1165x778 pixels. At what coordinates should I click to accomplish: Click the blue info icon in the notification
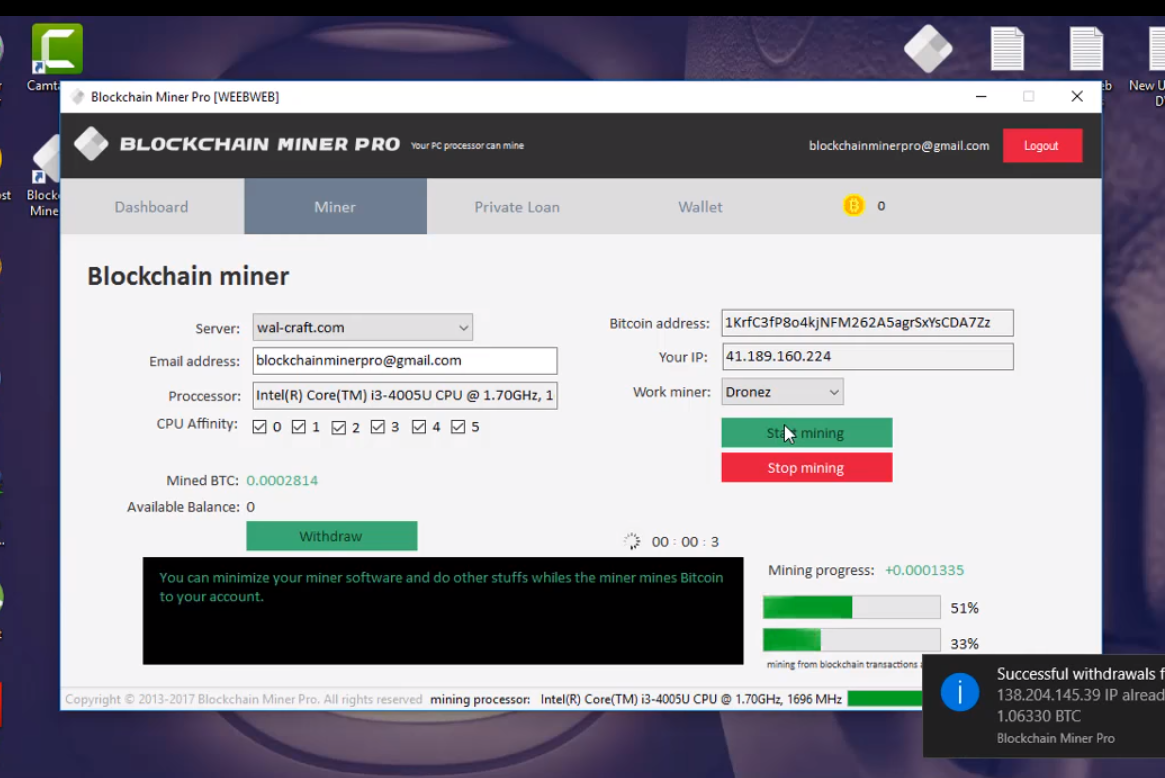coord(960,691)
